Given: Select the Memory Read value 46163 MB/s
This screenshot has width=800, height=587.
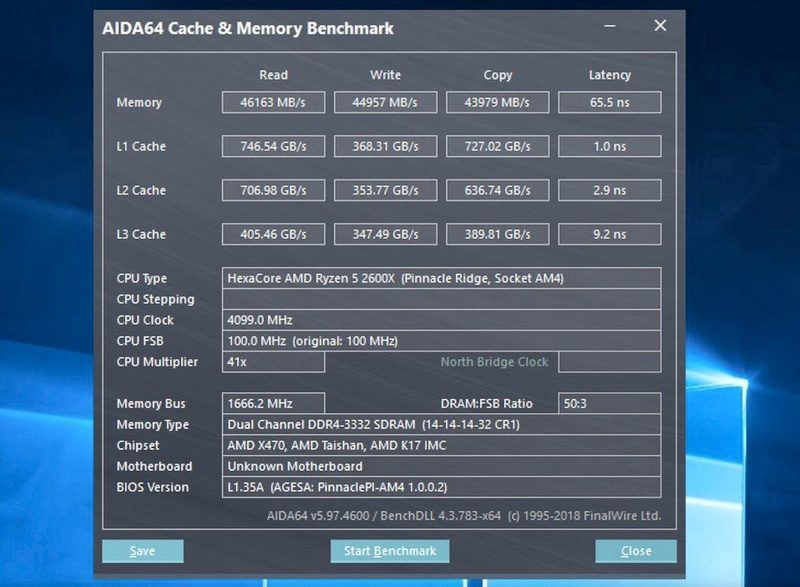Looking at the screenshot, I should pyautogui.click(x=273, y=103).
